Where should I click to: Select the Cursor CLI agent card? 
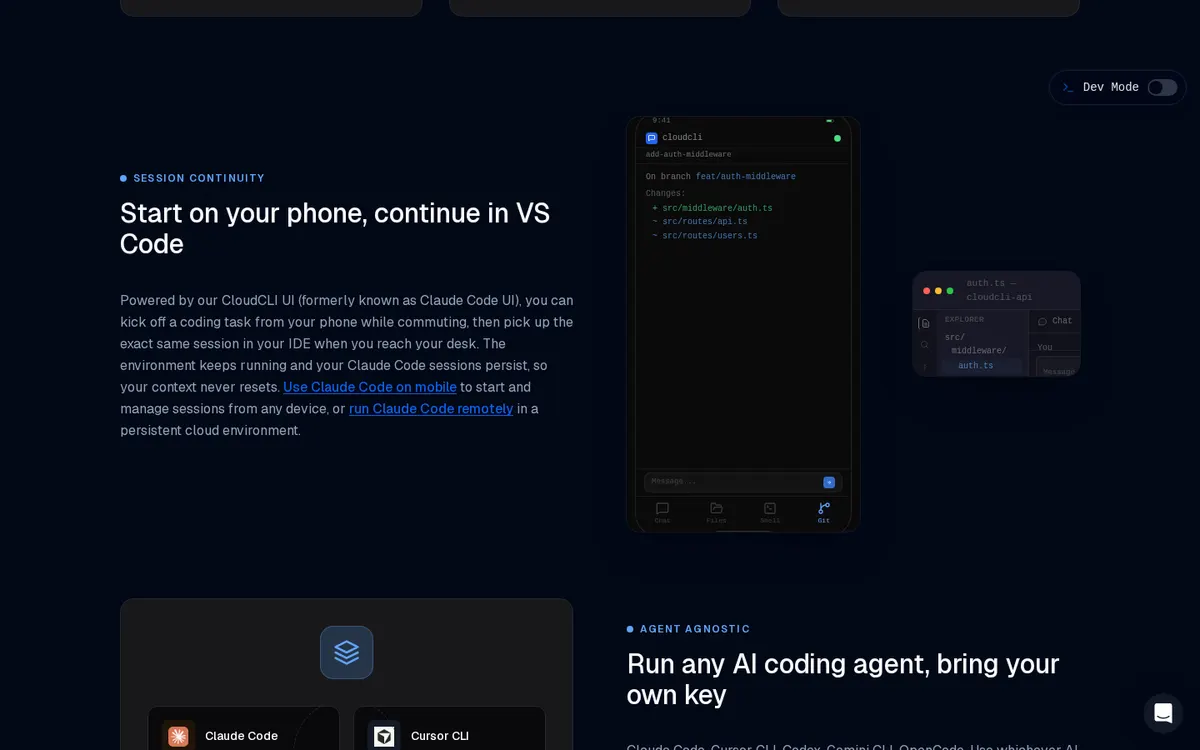(449, 729)
